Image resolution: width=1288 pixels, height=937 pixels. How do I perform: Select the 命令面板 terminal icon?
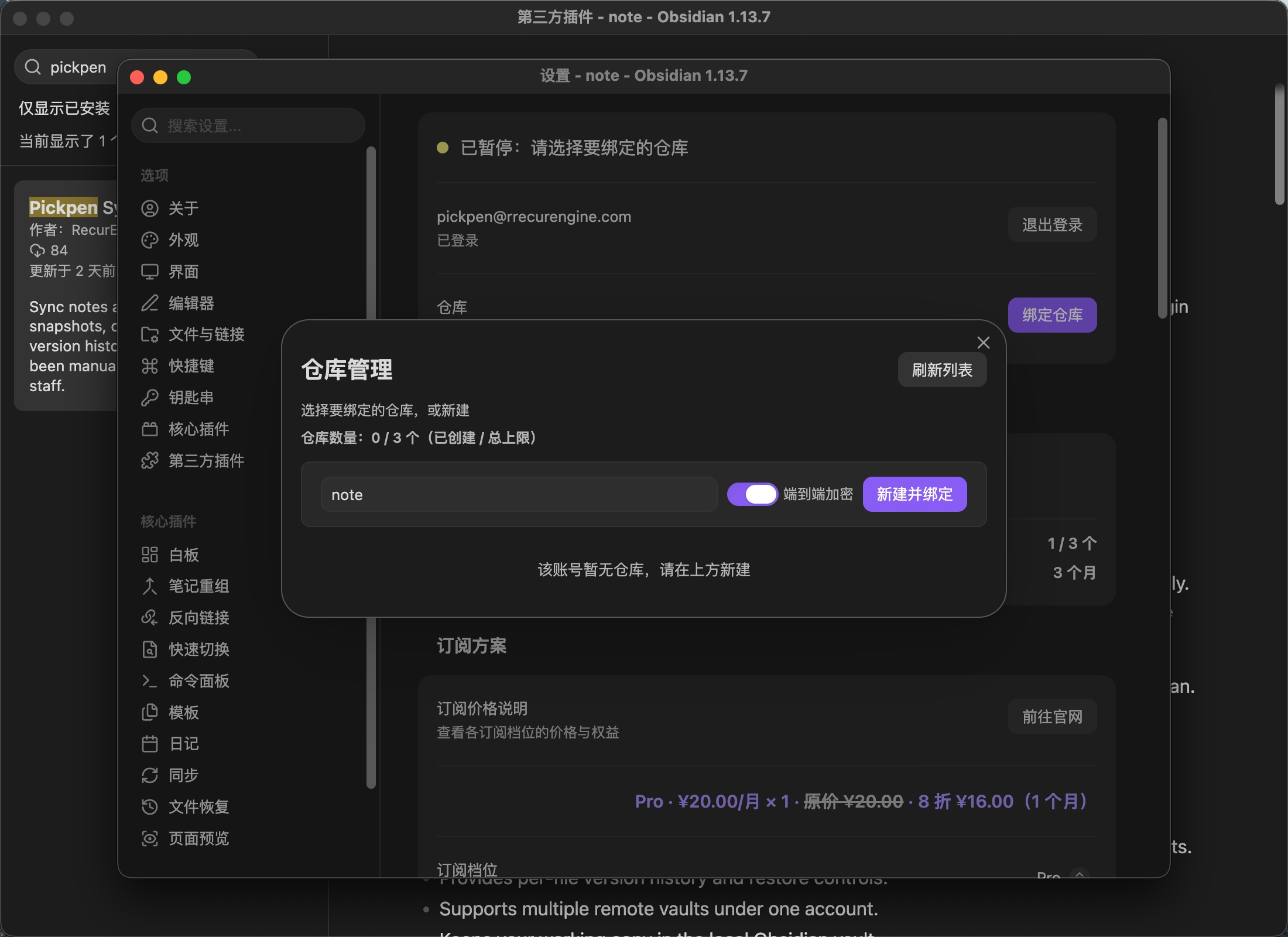click(150, 681)
